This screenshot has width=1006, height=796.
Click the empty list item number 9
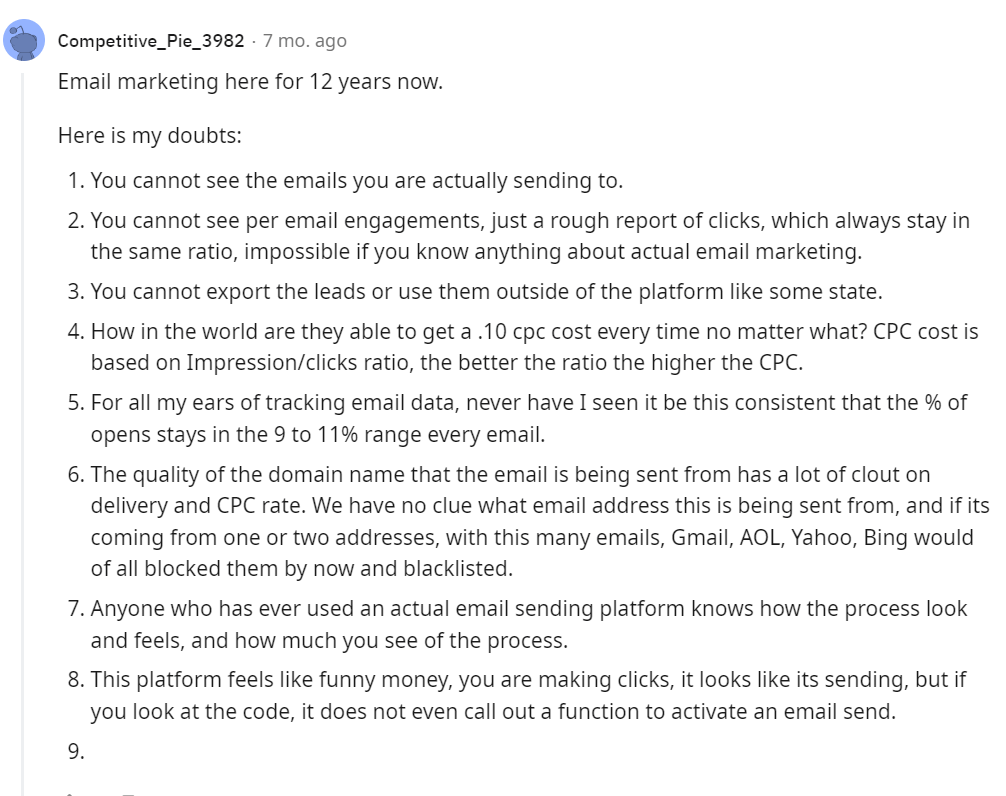point(76,751)
